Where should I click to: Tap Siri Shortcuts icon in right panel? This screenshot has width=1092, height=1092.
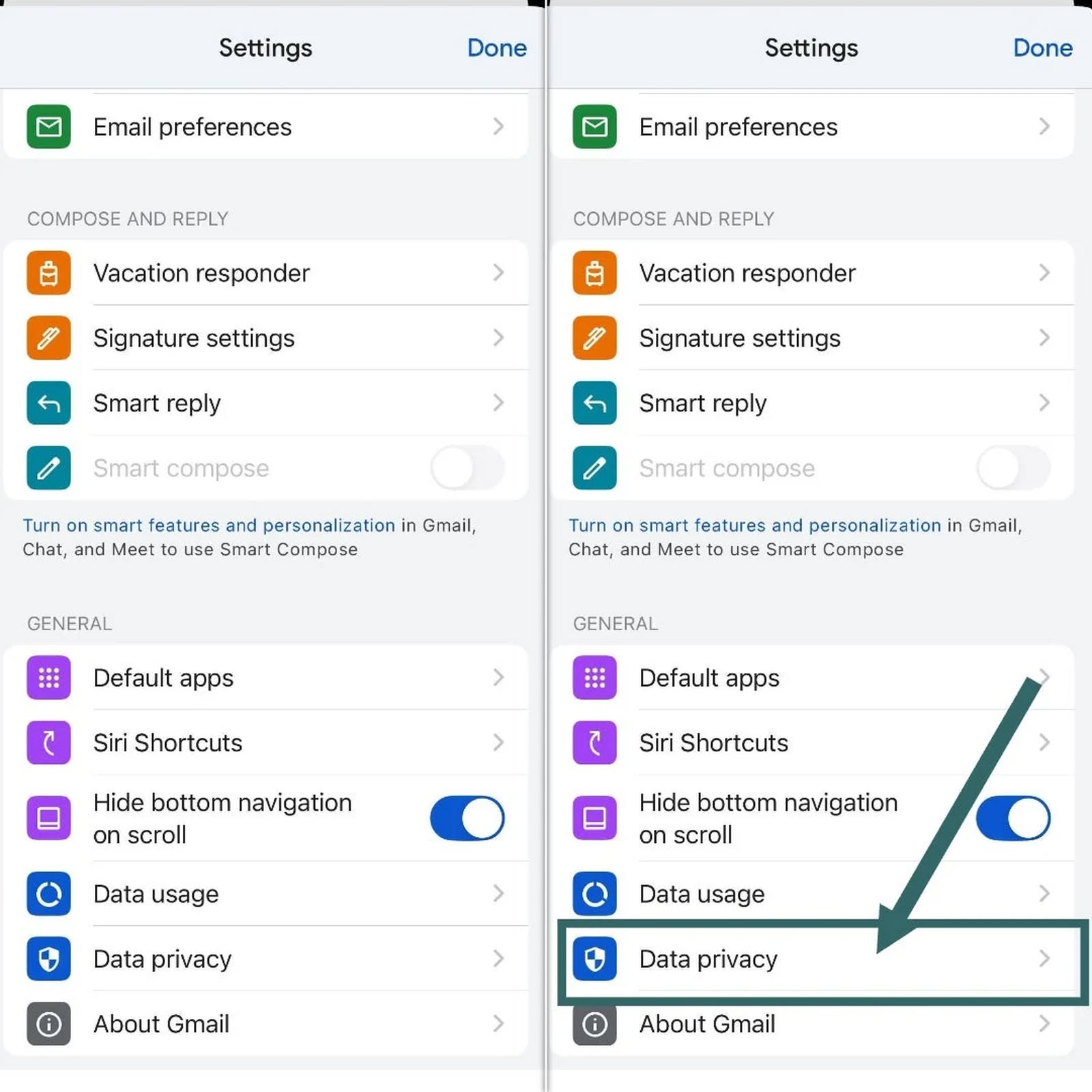[594, 743]
